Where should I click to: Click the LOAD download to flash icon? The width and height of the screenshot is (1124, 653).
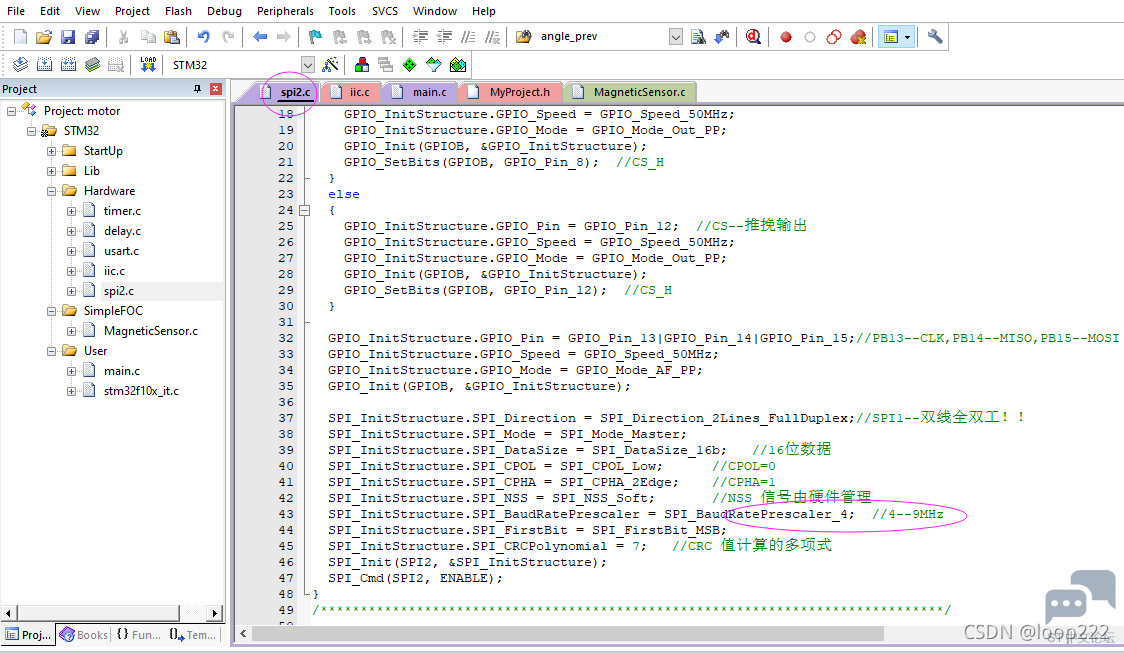point(148,65)
